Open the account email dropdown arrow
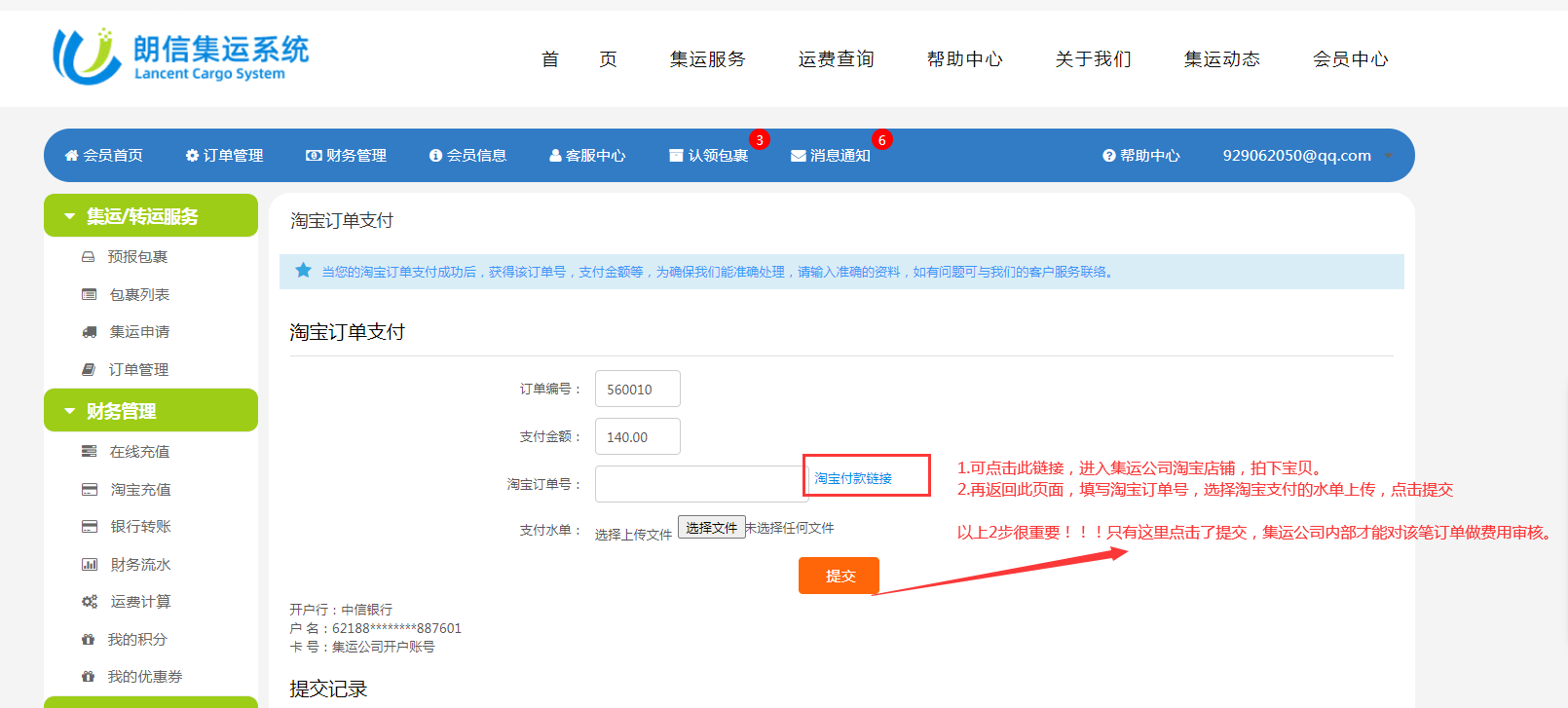This screenshot has width=1568, height=708. click(1388, 156)
